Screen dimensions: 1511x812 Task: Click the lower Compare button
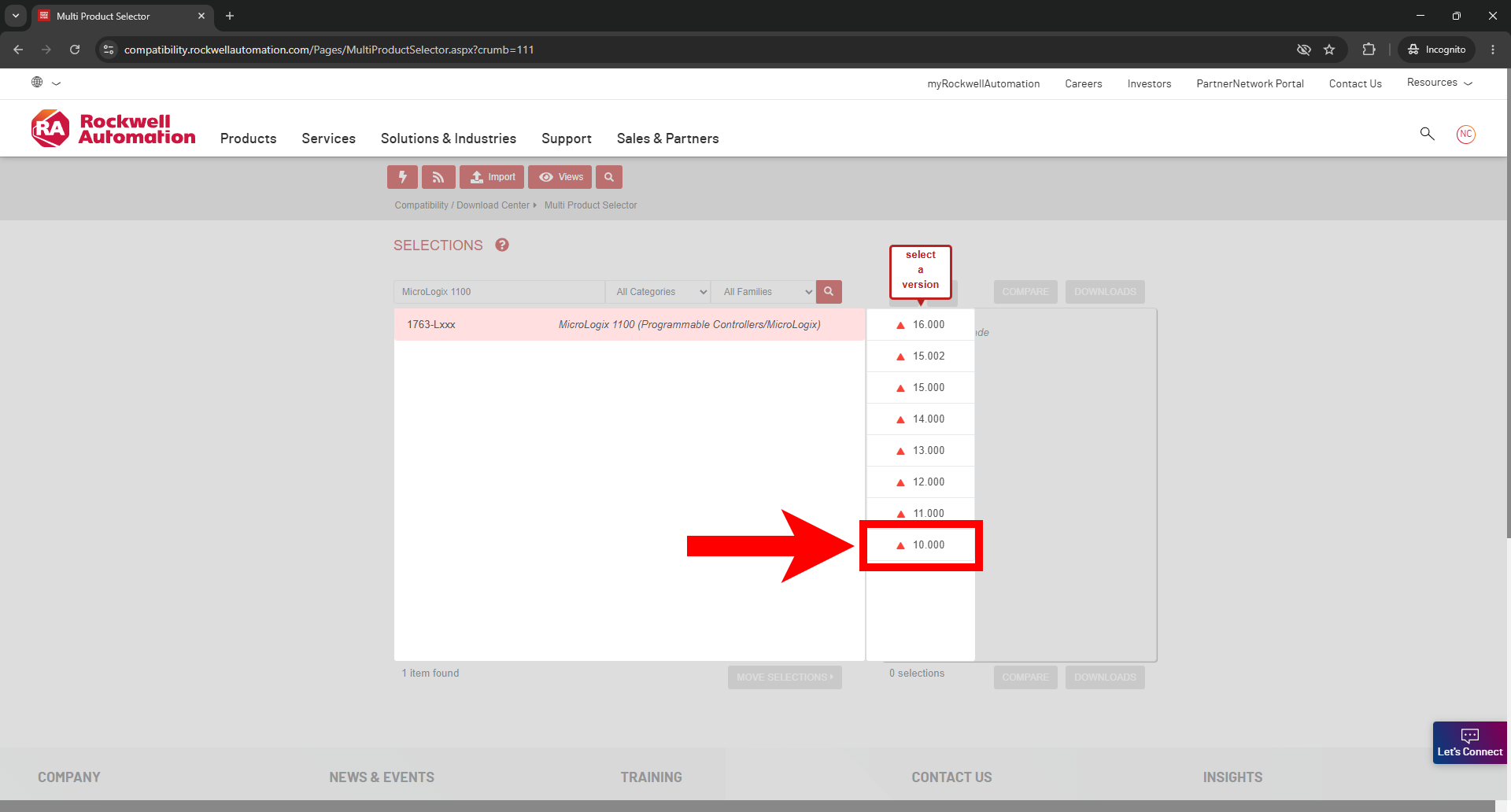coord(1025,677)
